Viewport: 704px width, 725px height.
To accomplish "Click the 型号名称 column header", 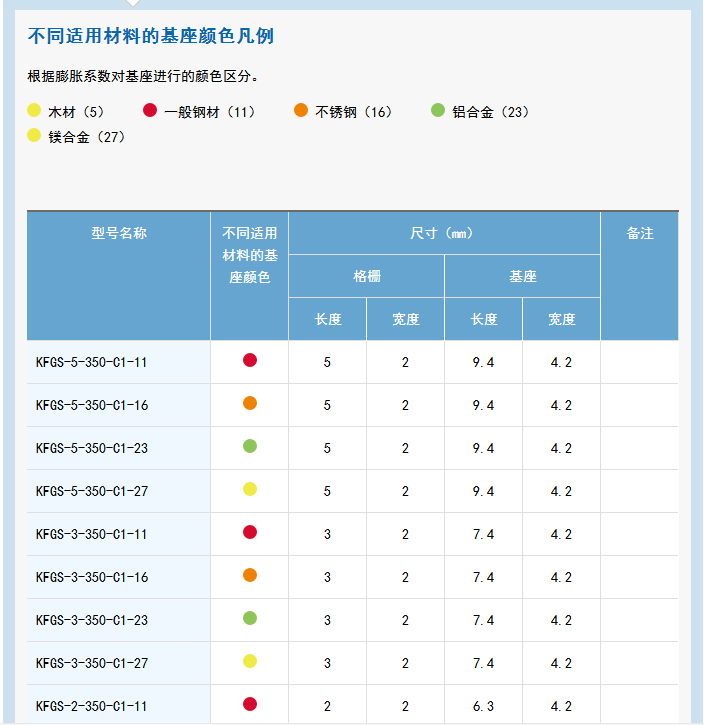I will click(119, 276).
